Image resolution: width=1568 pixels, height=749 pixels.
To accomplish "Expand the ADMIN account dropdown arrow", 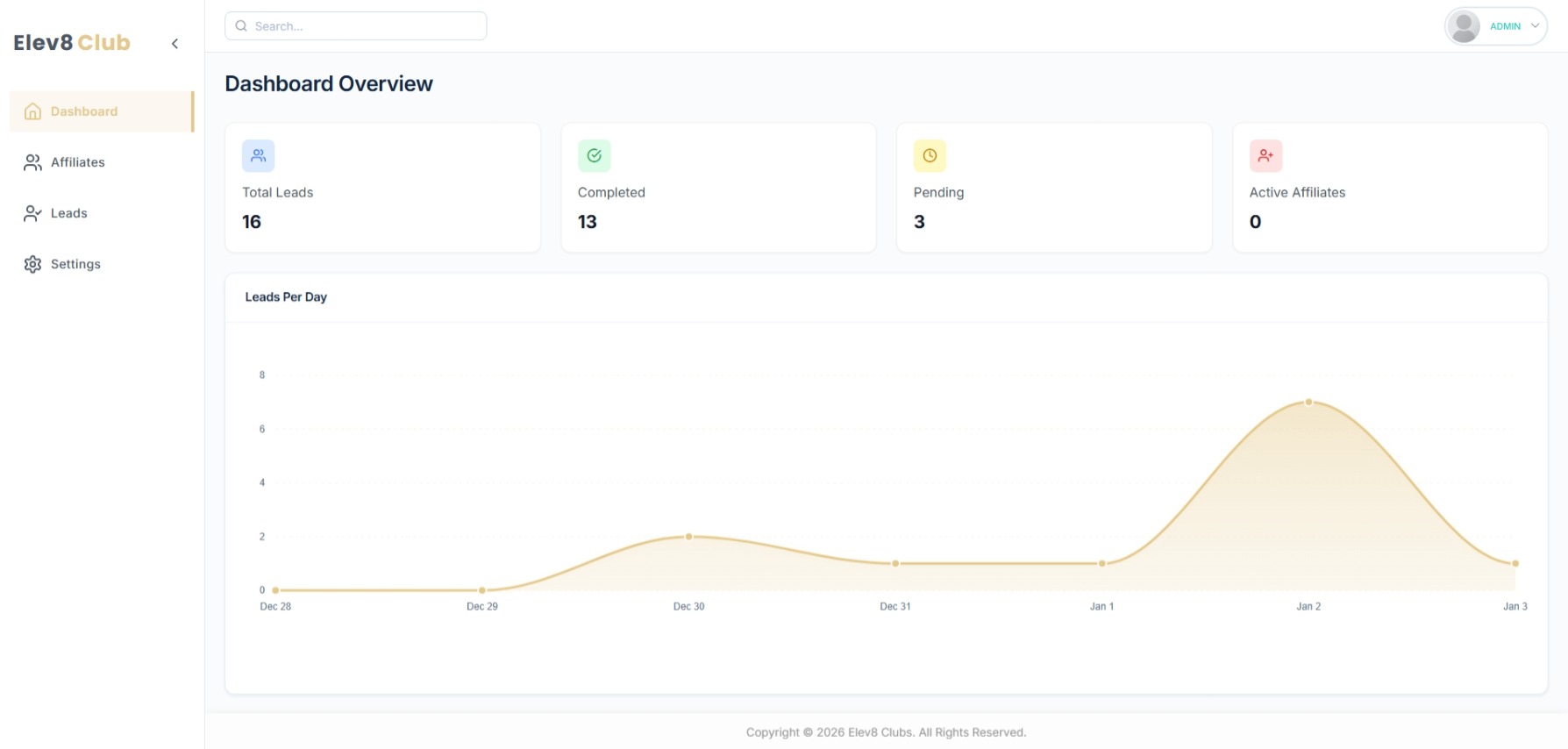I will 1535,26.
